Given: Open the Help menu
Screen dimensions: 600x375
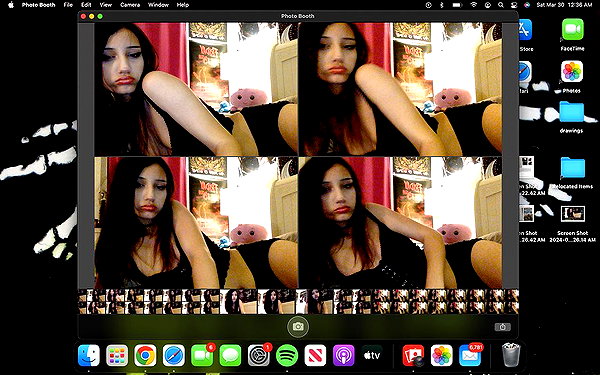Looking at the screenshot, I should tap(183, 5).
